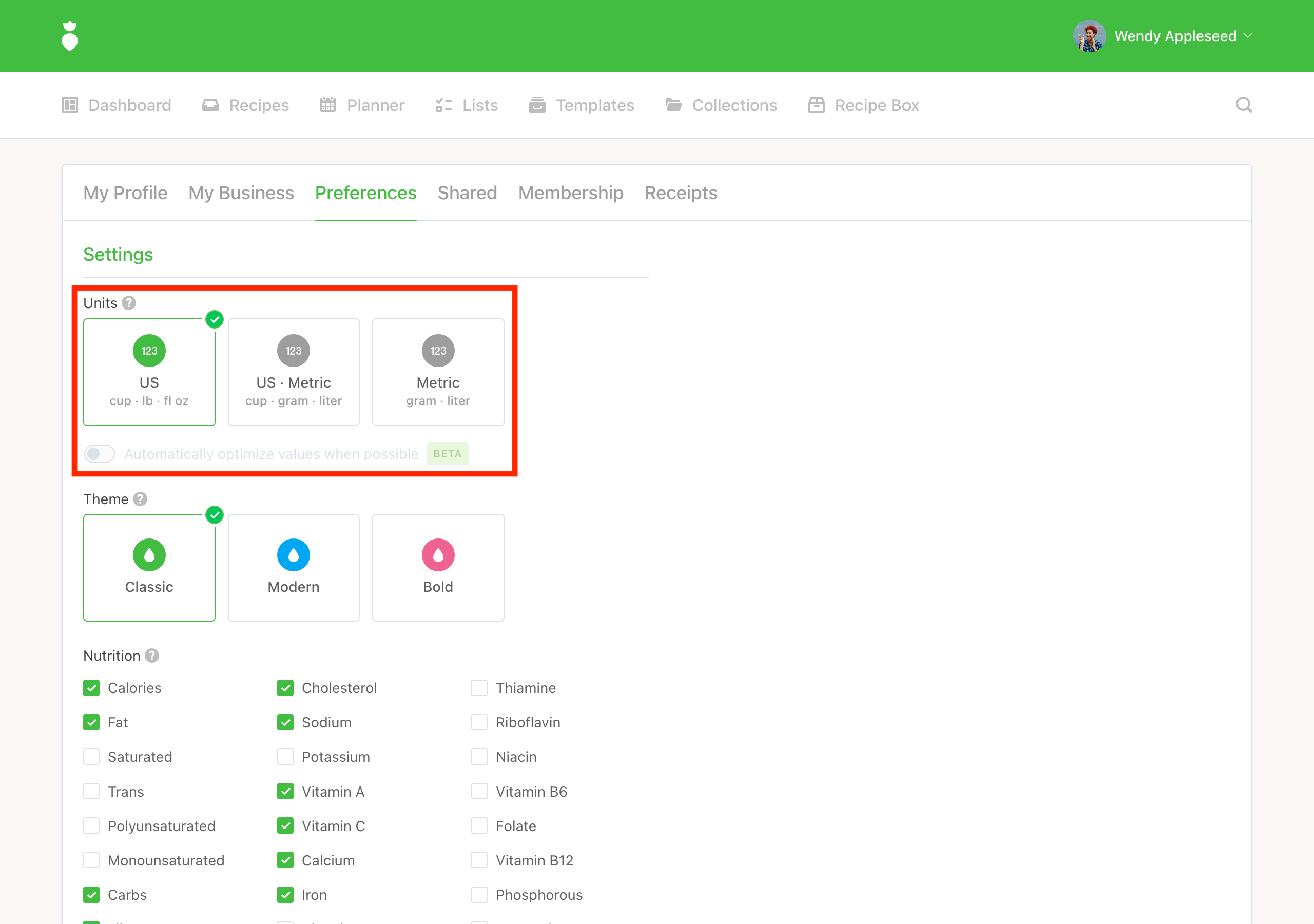Pick the pink Bold theme
Screen dimensions: 1314x924
[x=438, y=567]
